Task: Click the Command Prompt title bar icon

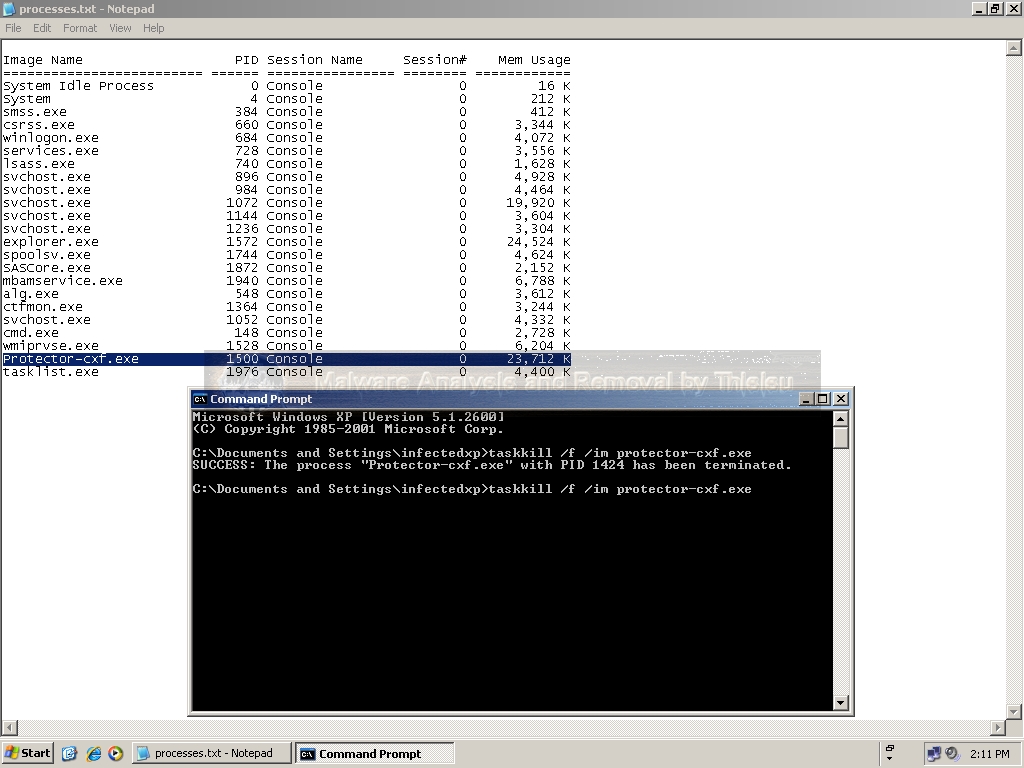Action: [x=199, y=398]
